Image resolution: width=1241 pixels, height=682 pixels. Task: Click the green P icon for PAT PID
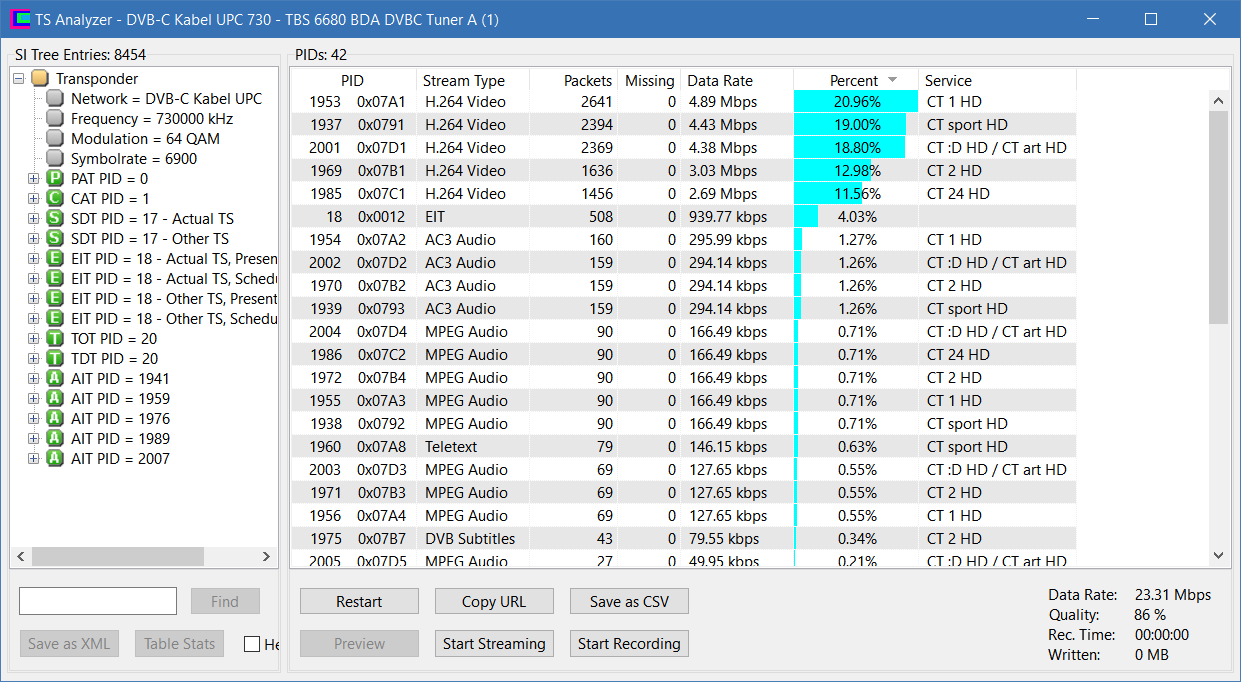(55, 179)
